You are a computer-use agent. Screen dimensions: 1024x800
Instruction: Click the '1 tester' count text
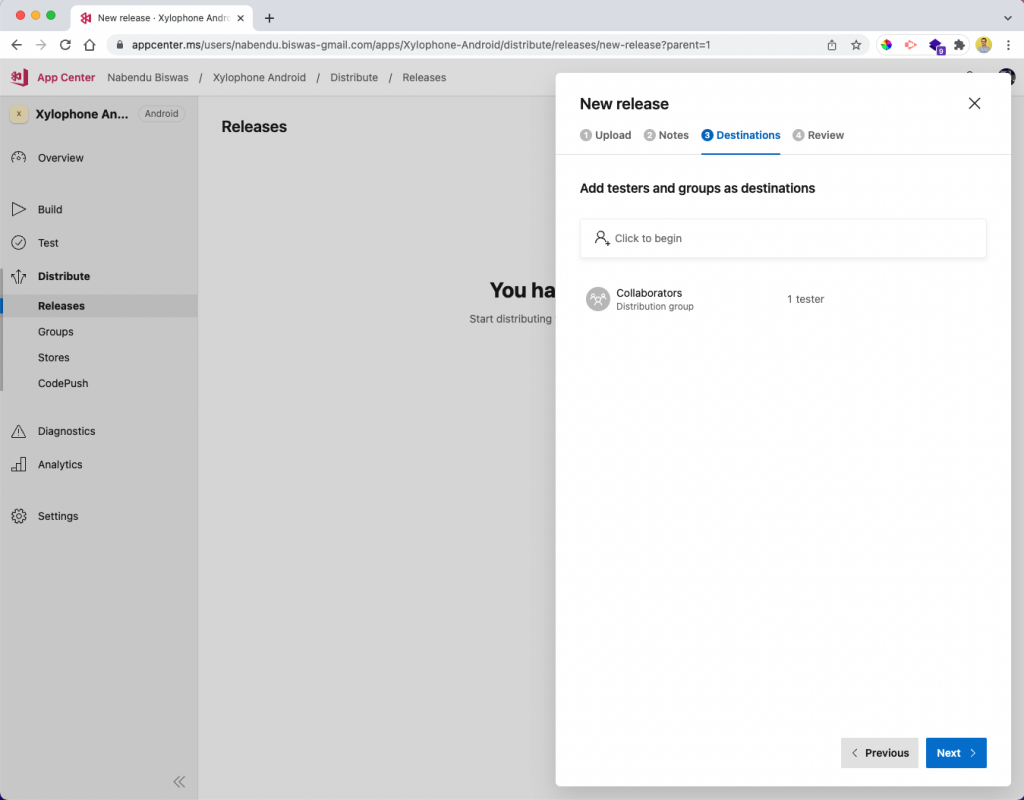pyautogui.click(x=805, y=299)
